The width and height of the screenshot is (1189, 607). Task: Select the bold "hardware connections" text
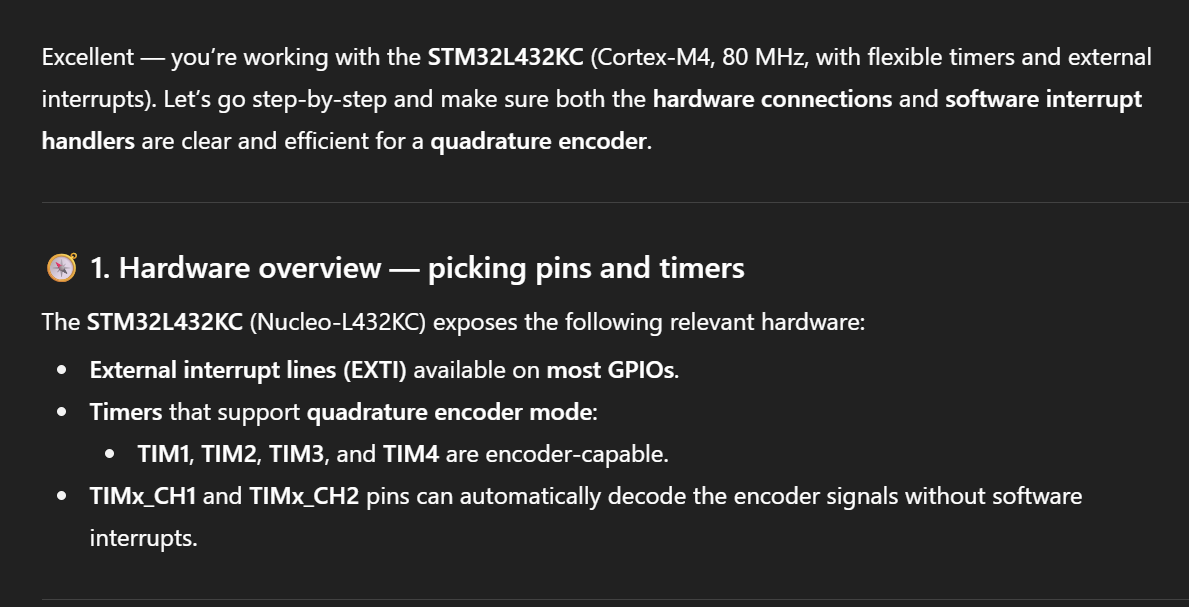point(772,99)
